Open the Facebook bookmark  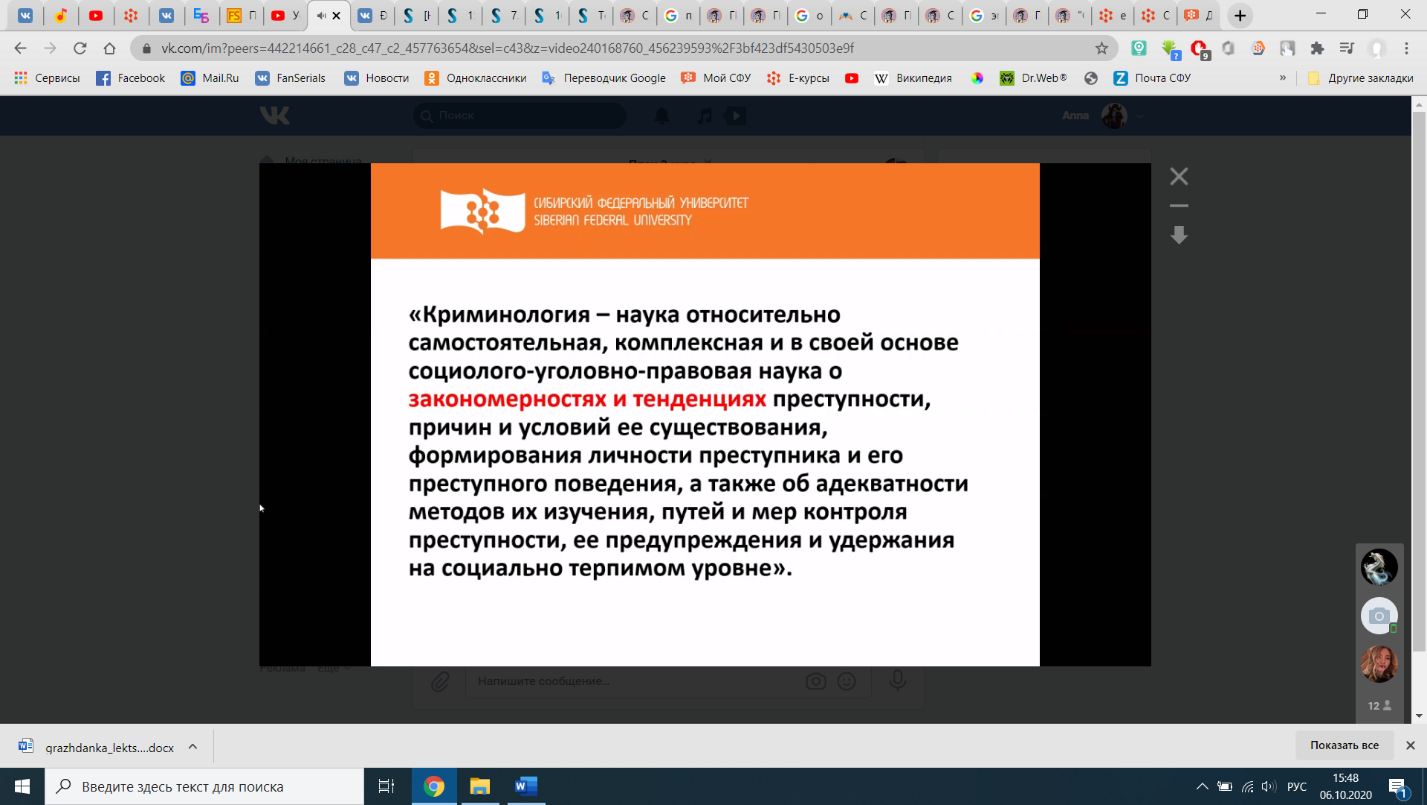pos(130,78)
